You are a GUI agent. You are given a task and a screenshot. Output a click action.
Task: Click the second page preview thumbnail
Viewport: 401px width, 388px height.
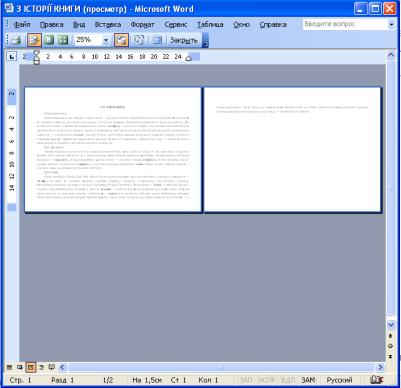click(292, 149)
